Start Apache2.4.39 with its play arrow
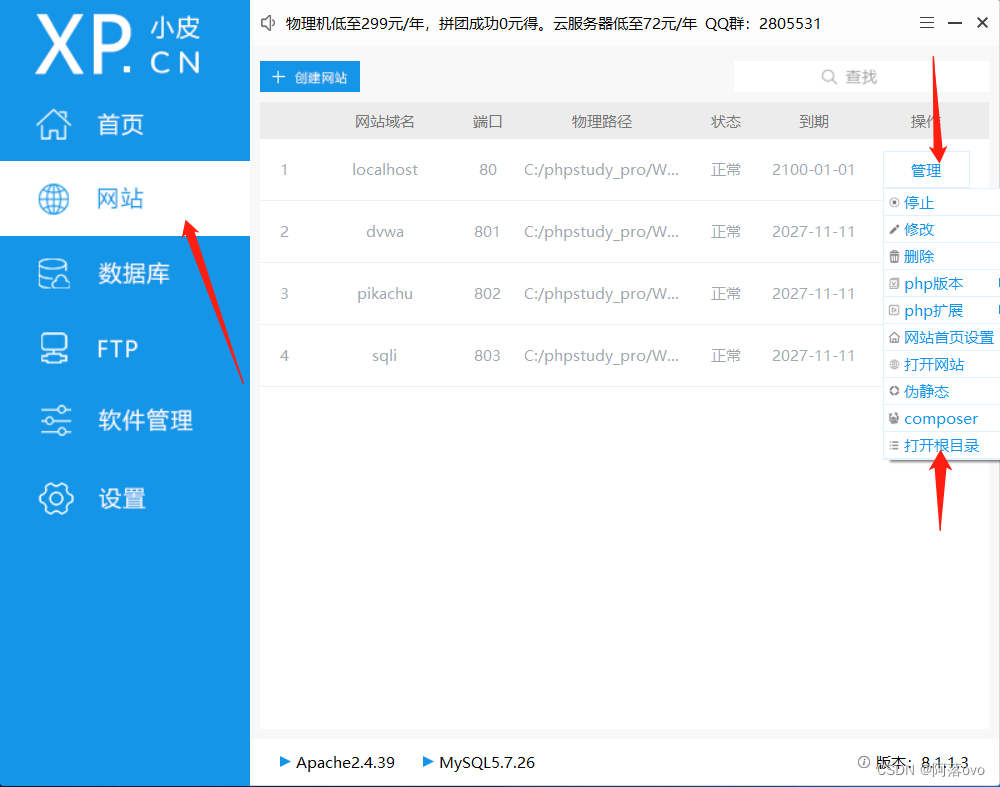The width and height of the screenshot is (1000, 787). [x=284, y=762]
